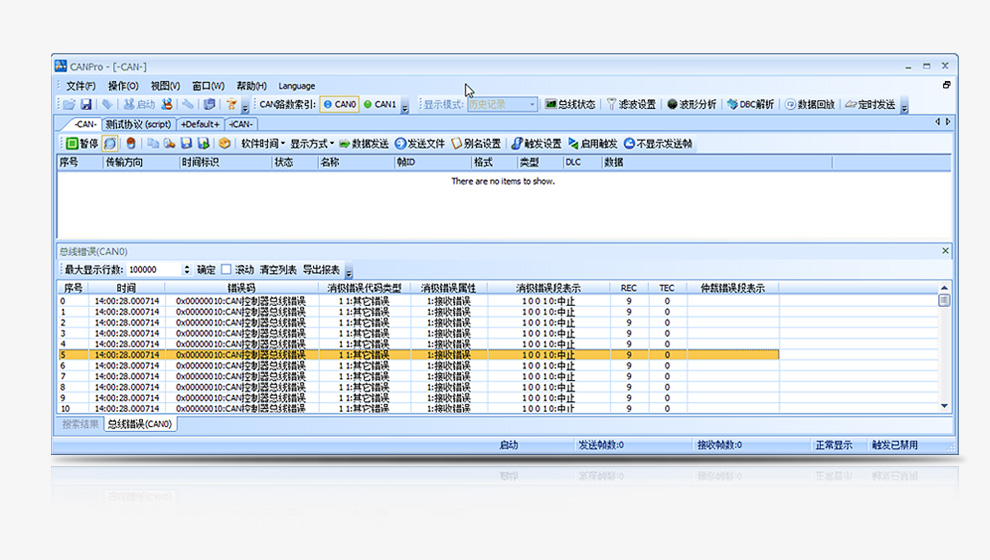Viewport: 990px width, 560px height.
Task: Click the blue tag icon in the main toolbar
Action: click(x=107, y=104)
